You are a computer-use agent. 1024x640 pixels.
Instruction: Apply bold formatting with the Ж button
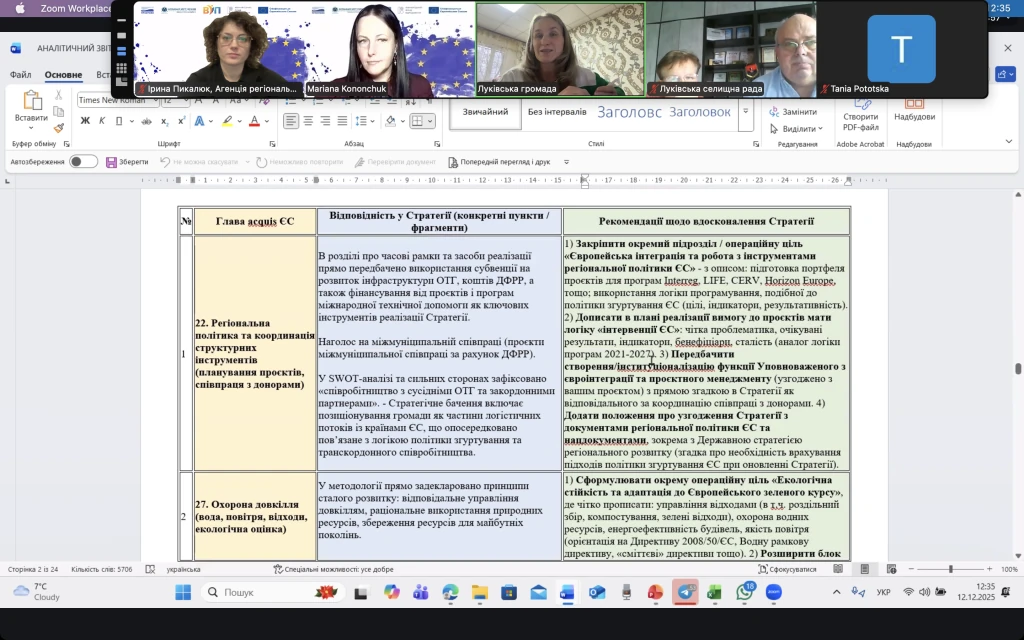tap(85, 121)
